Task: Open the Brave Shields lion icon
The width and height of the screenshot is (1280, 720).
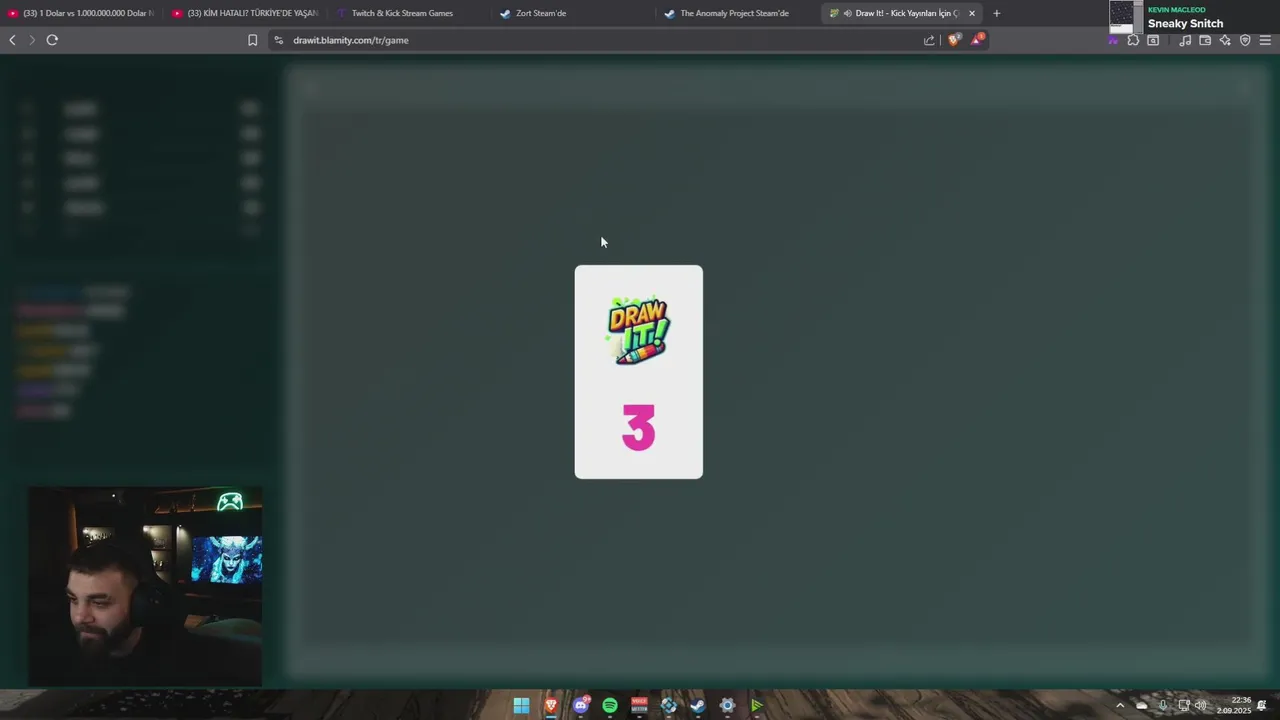Action: 953,40
